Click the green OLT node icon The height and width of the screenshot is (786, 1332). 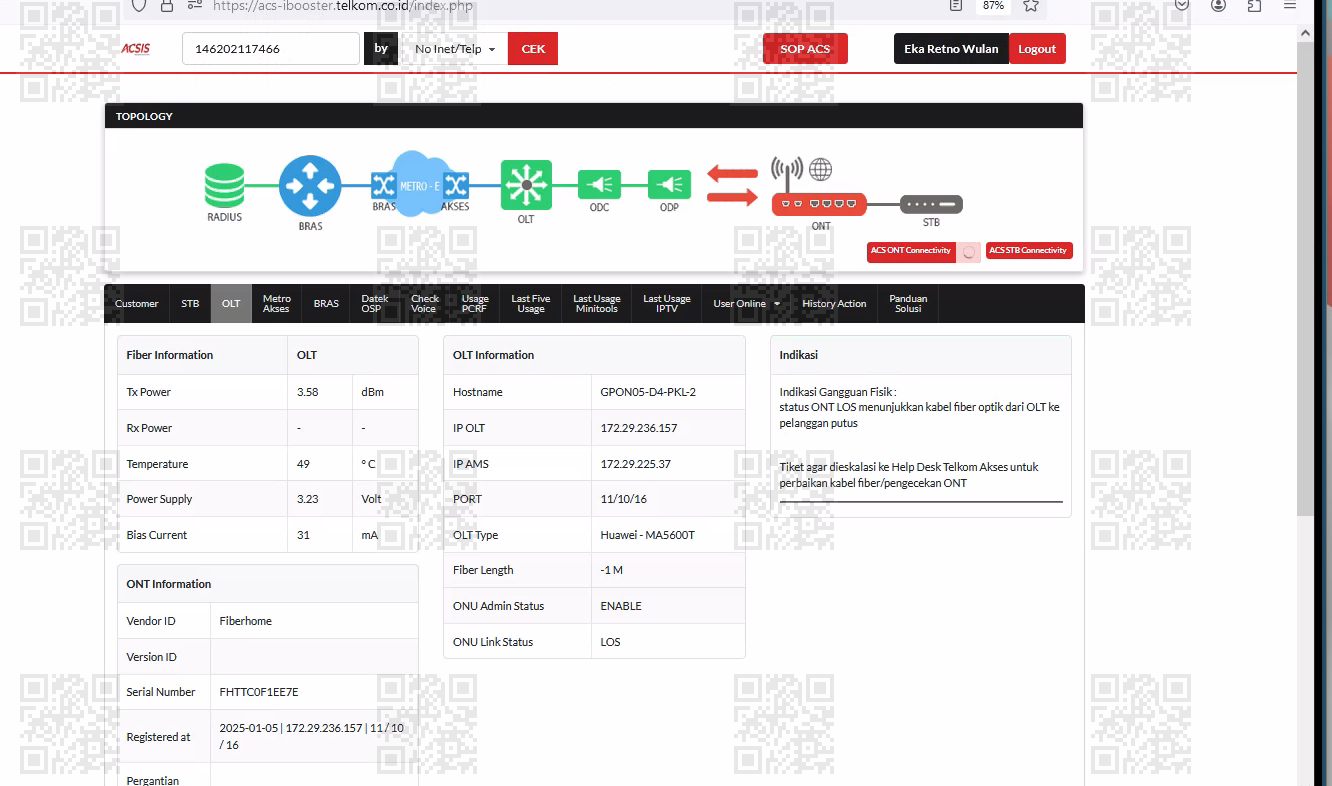pyautogui.click(x=526, y=185)
